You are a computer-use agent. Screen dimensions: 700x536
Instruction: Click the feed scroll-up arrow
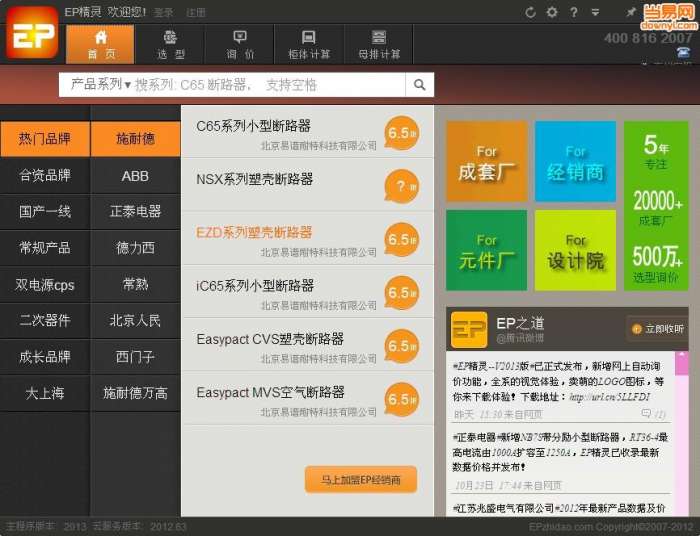(x=682, y=354)
